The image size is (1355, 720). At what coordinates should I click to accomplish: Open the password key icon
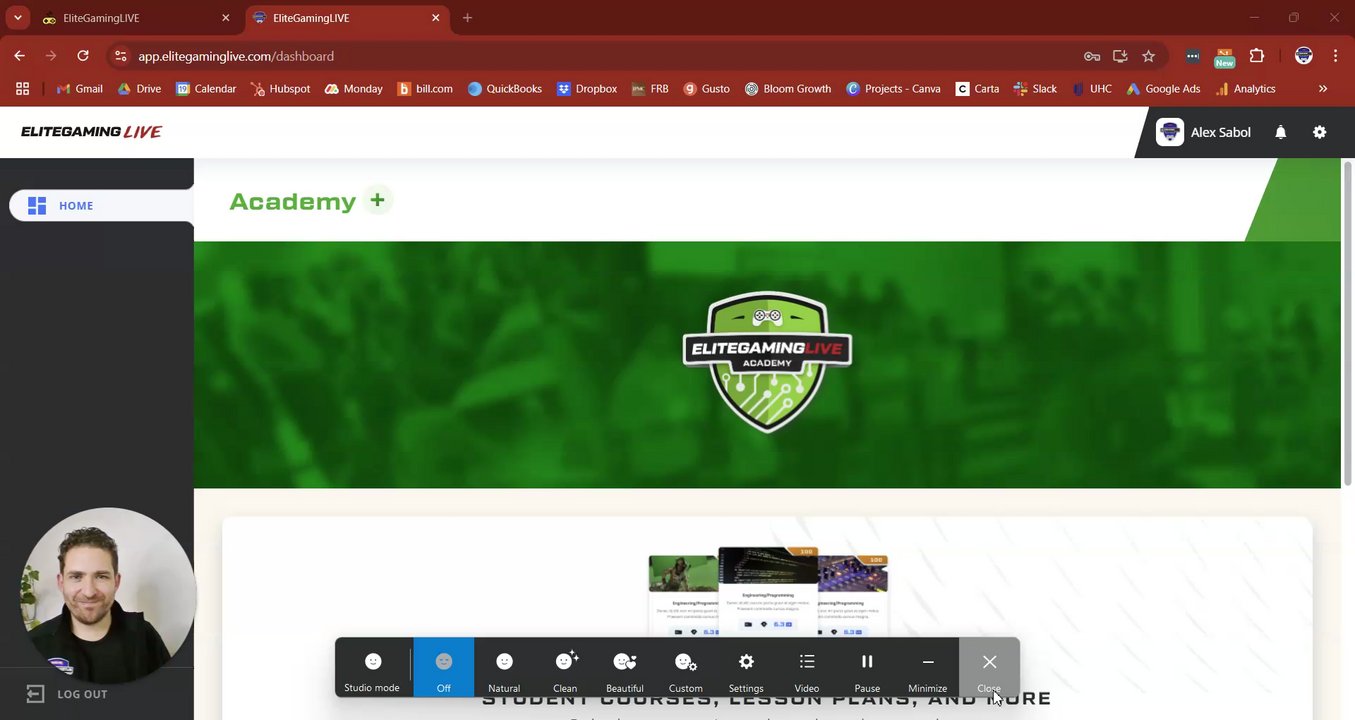point(1092,56)
